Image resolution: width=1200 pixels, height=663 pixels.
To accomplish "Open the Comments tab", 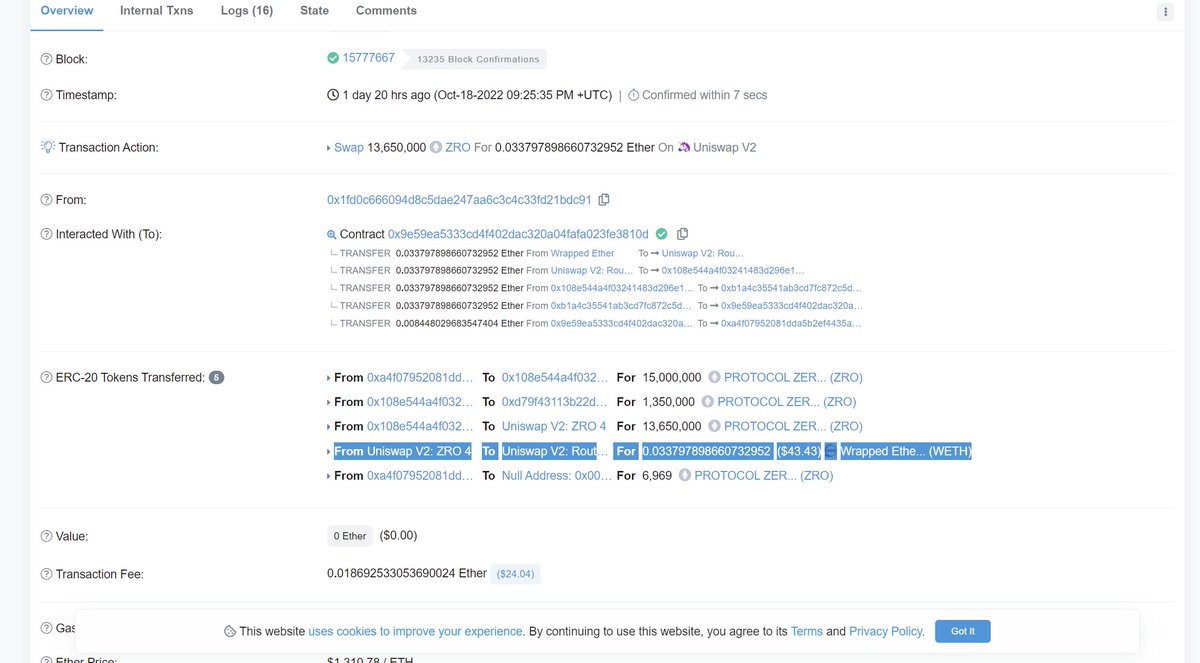I will pyautogui.click(x=386, y=11).
